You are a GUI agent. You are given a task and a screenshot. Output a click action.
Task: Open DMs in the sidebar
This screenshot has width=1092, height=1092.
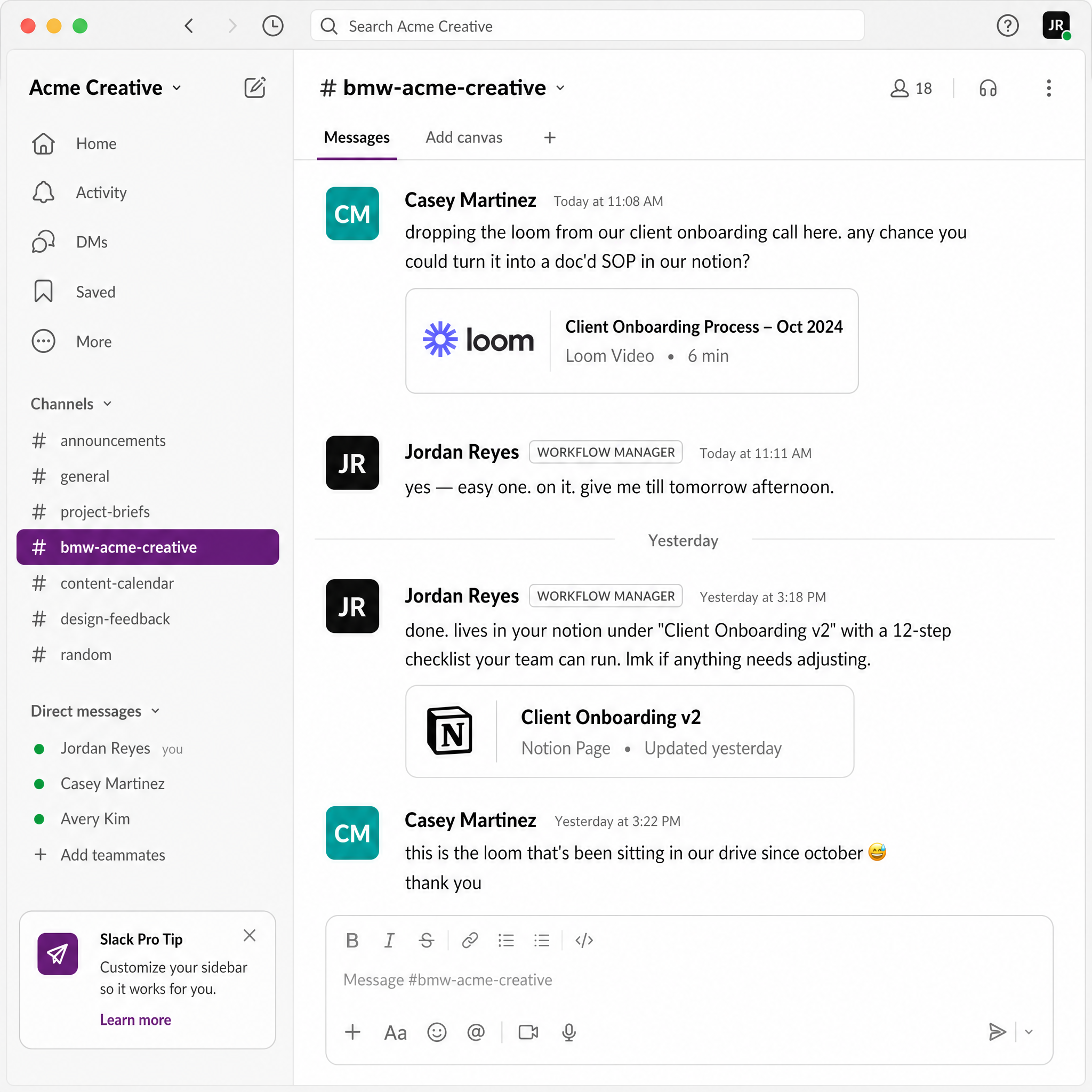click(69, 242)
